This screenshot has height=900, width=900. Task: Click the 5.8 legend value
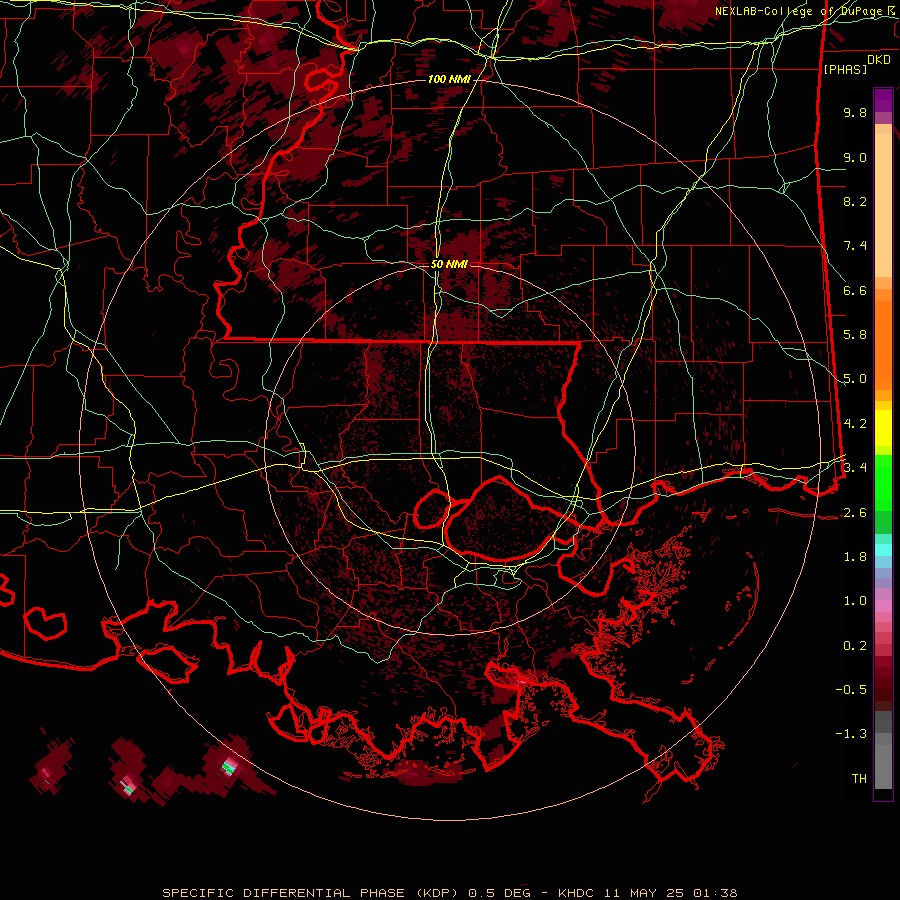pos(855,335)
